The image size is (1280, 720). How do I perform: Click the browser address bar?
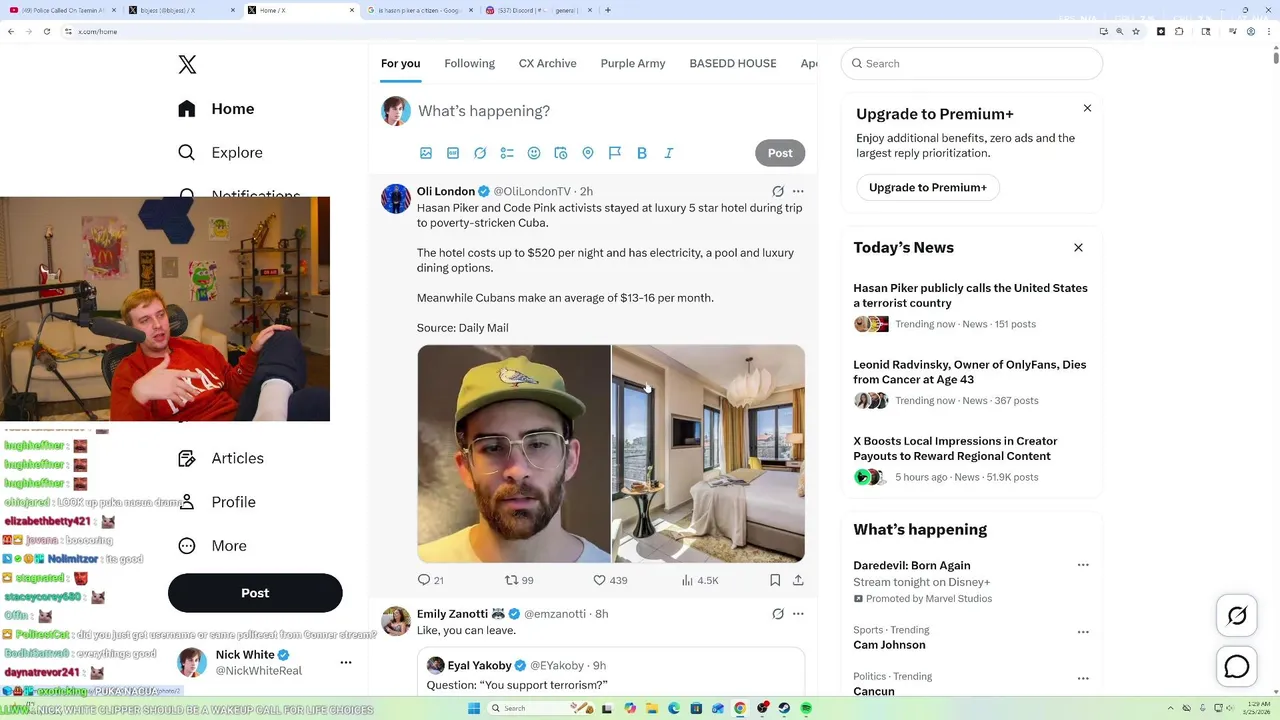pyautogui.click(x=580, y=31)
